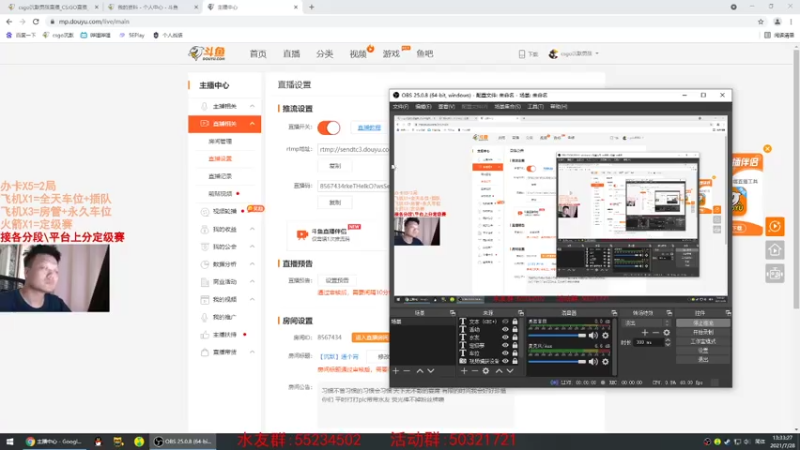Image resolution: width=800 pixels, height=450 pixels.
Task: Open desktop audio gear settings in OBS mixer
Action: click(605, 335)
